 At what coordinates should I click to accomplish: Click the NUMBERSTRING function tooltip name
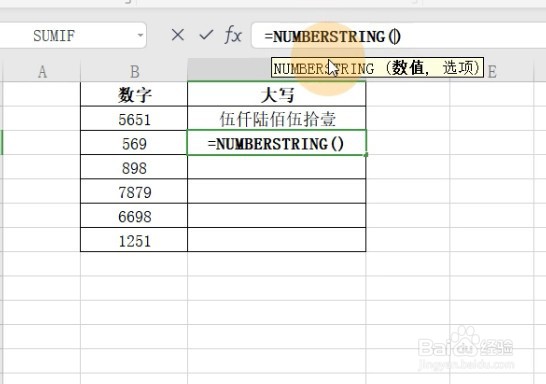(x=323, y=69)
